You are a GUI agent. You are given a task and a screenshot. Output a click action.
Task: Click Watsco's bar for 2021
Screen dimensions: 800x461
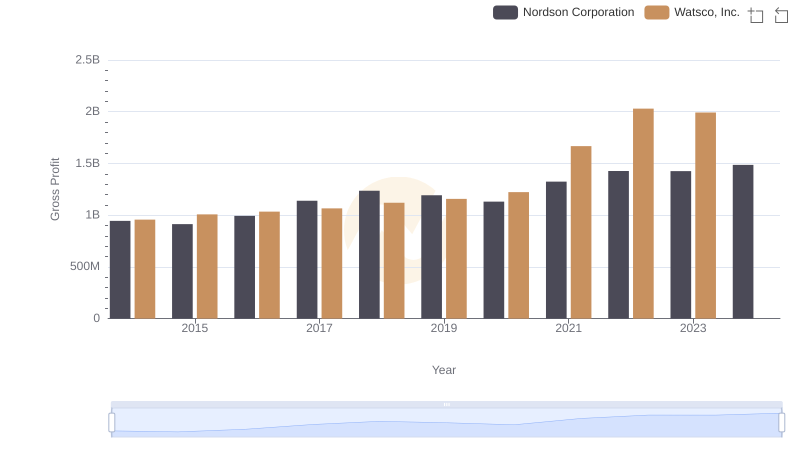coord(581,233)
